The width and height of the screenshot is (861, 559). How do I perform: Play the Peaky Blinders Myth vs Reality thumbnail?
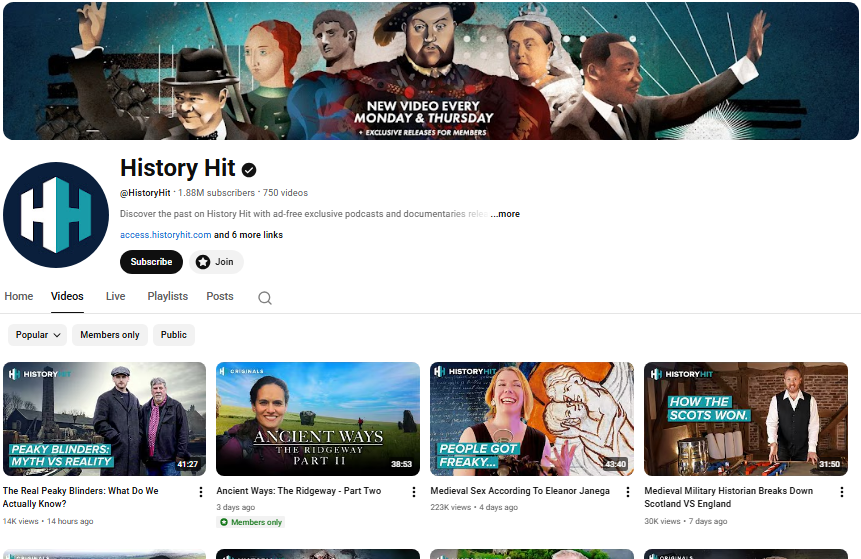point(104,419)
